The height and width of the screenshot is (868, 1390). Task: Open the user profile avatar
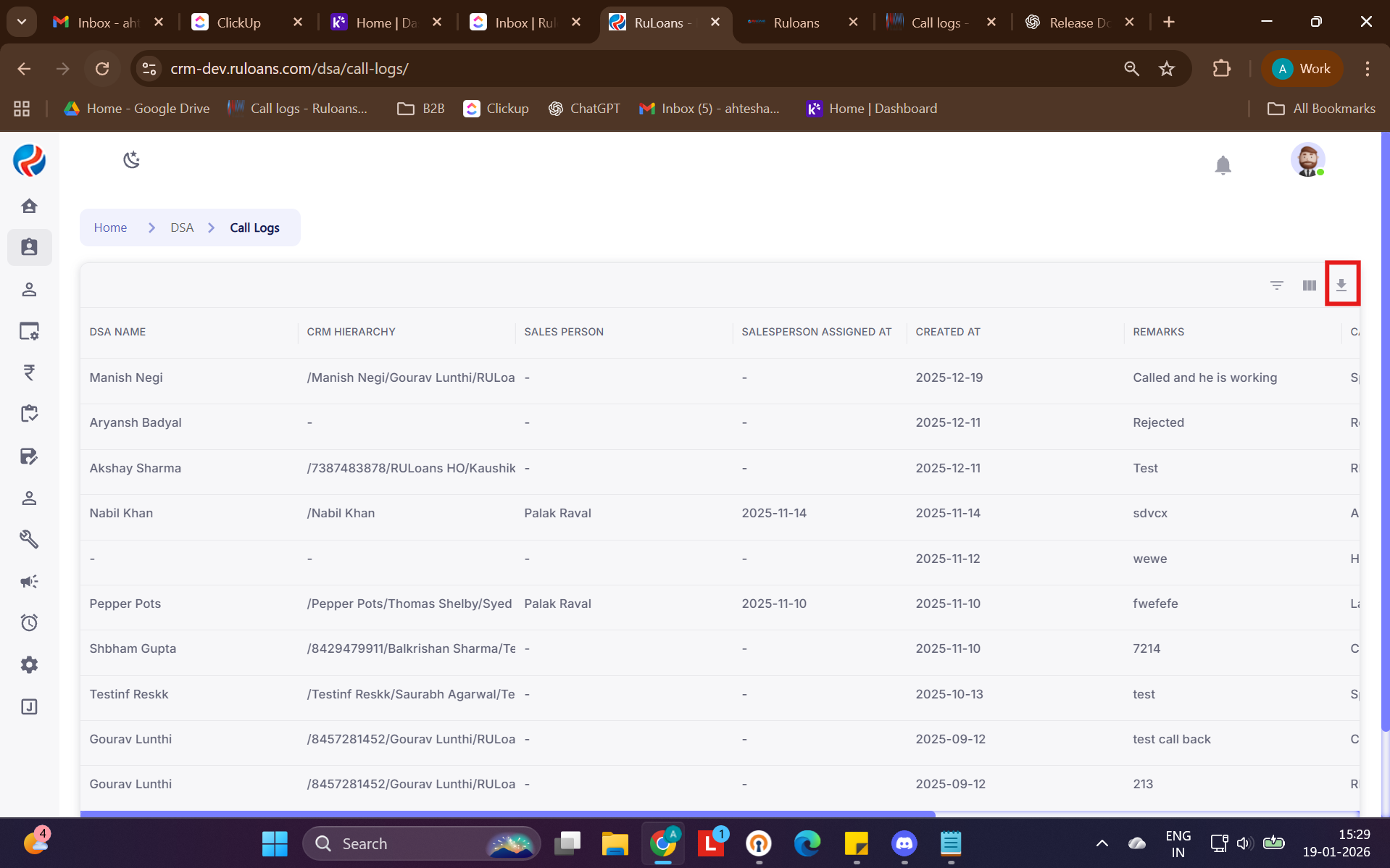[x=1307, y=160]
